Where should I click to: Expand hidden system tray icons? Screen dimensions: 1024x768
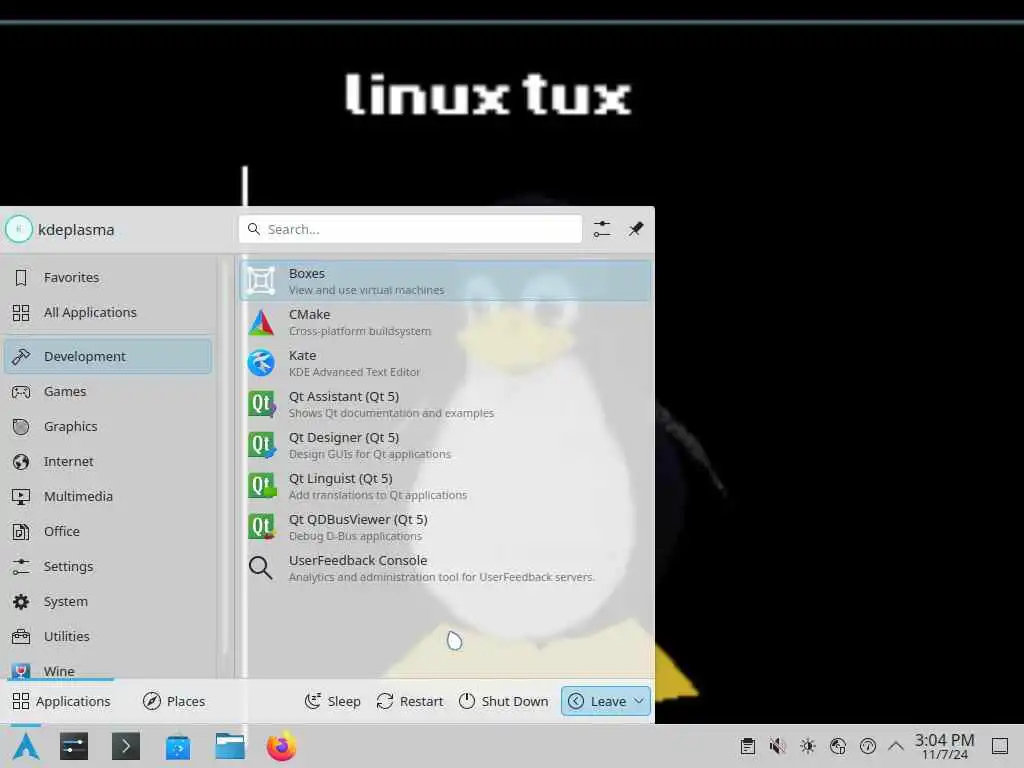[x=896, y=746]
